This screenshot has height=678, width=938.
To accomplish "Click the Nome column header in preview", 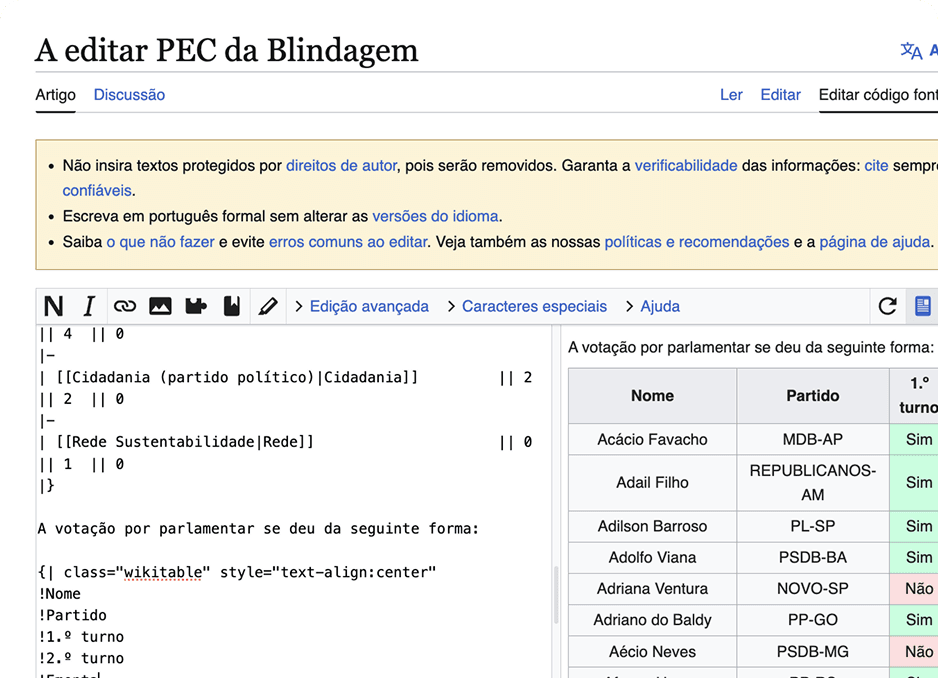I will [x=652, y=396].
